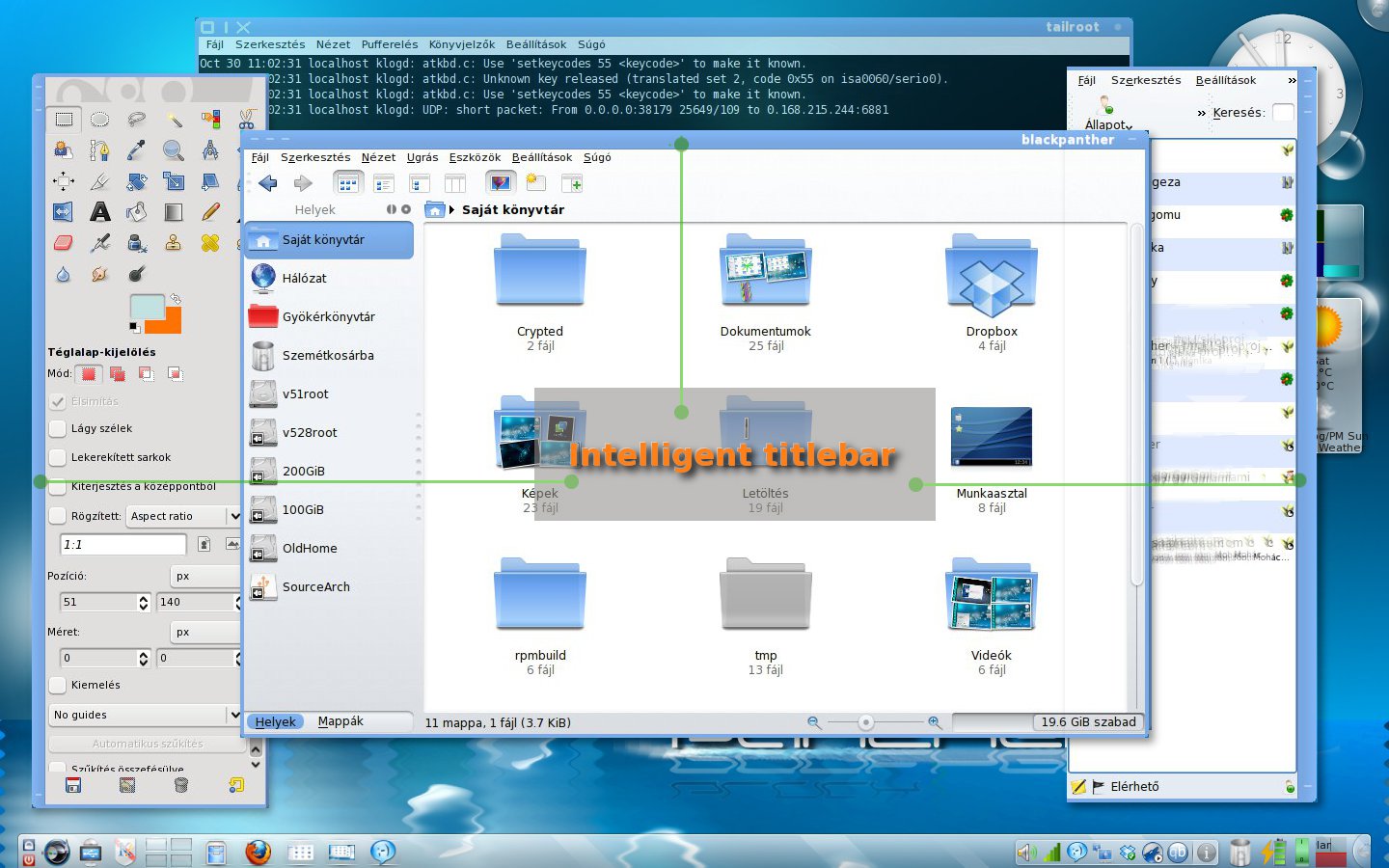Open the Eszközök menu in file manager
This screenshot has height=868, width=1389.
[475, 157]
